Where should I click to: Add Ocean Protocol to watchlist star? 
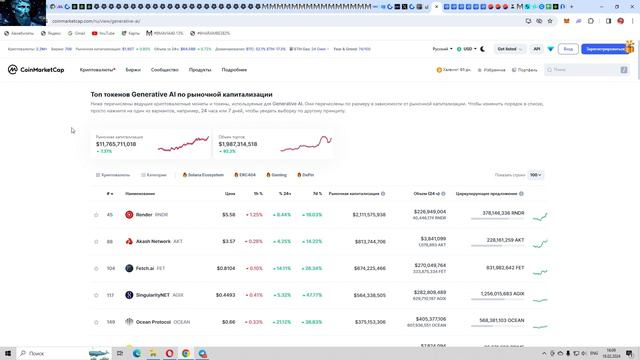pyautogui.click(x=96, y=322)
